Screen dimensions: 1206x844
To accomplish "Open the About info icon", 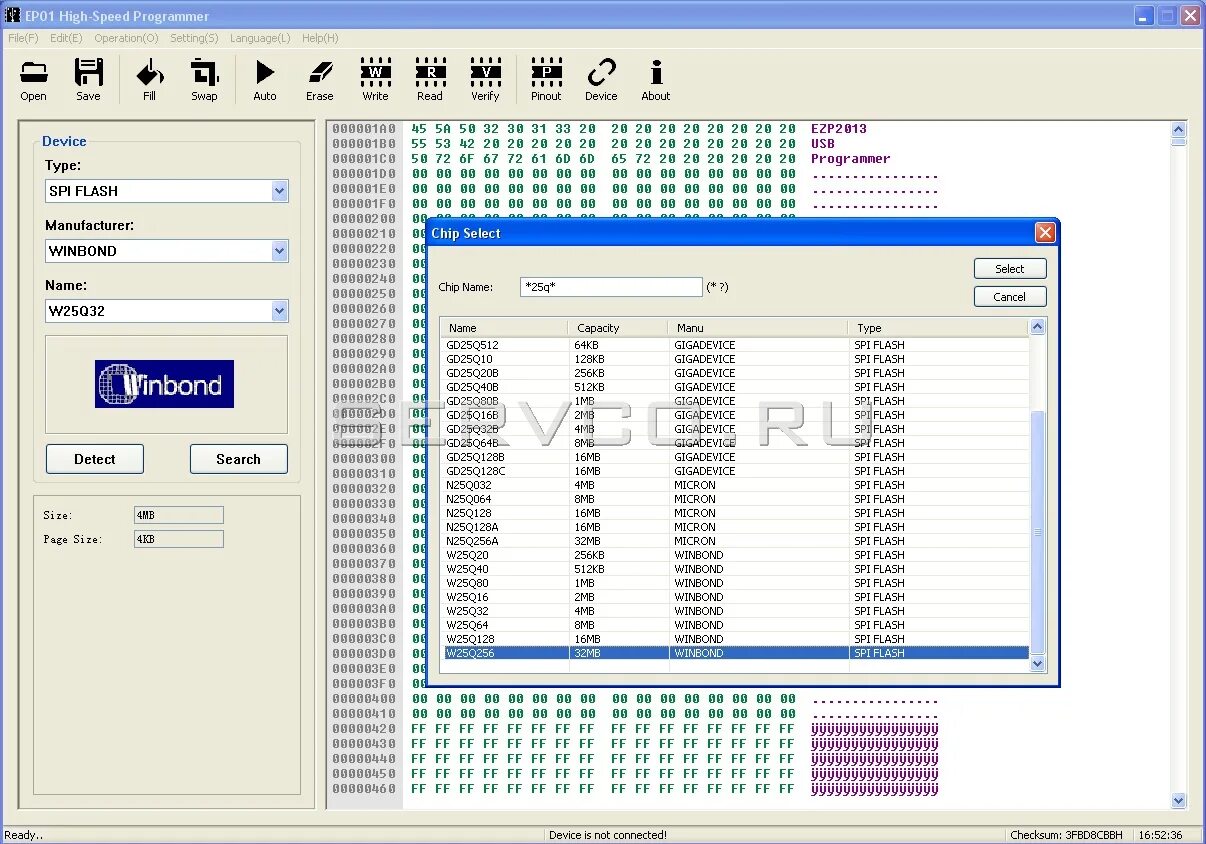I will (x=656, y=79).
